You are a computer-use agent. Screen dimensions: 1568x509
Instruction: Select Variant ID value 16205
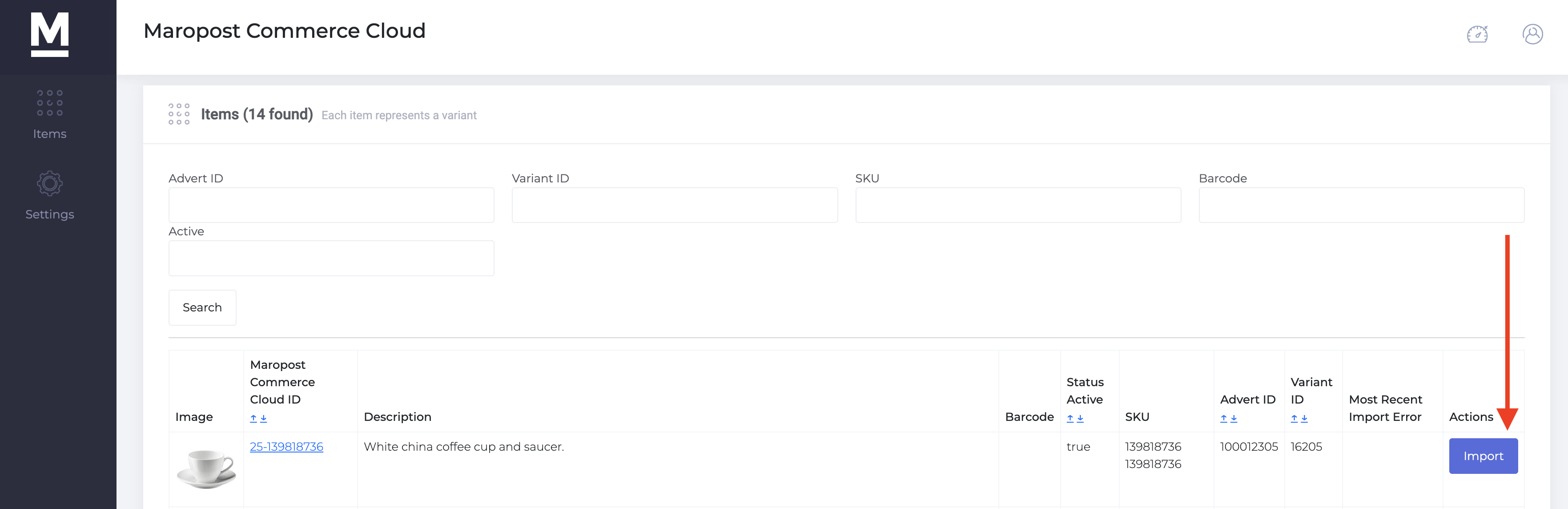(1306, 446)
